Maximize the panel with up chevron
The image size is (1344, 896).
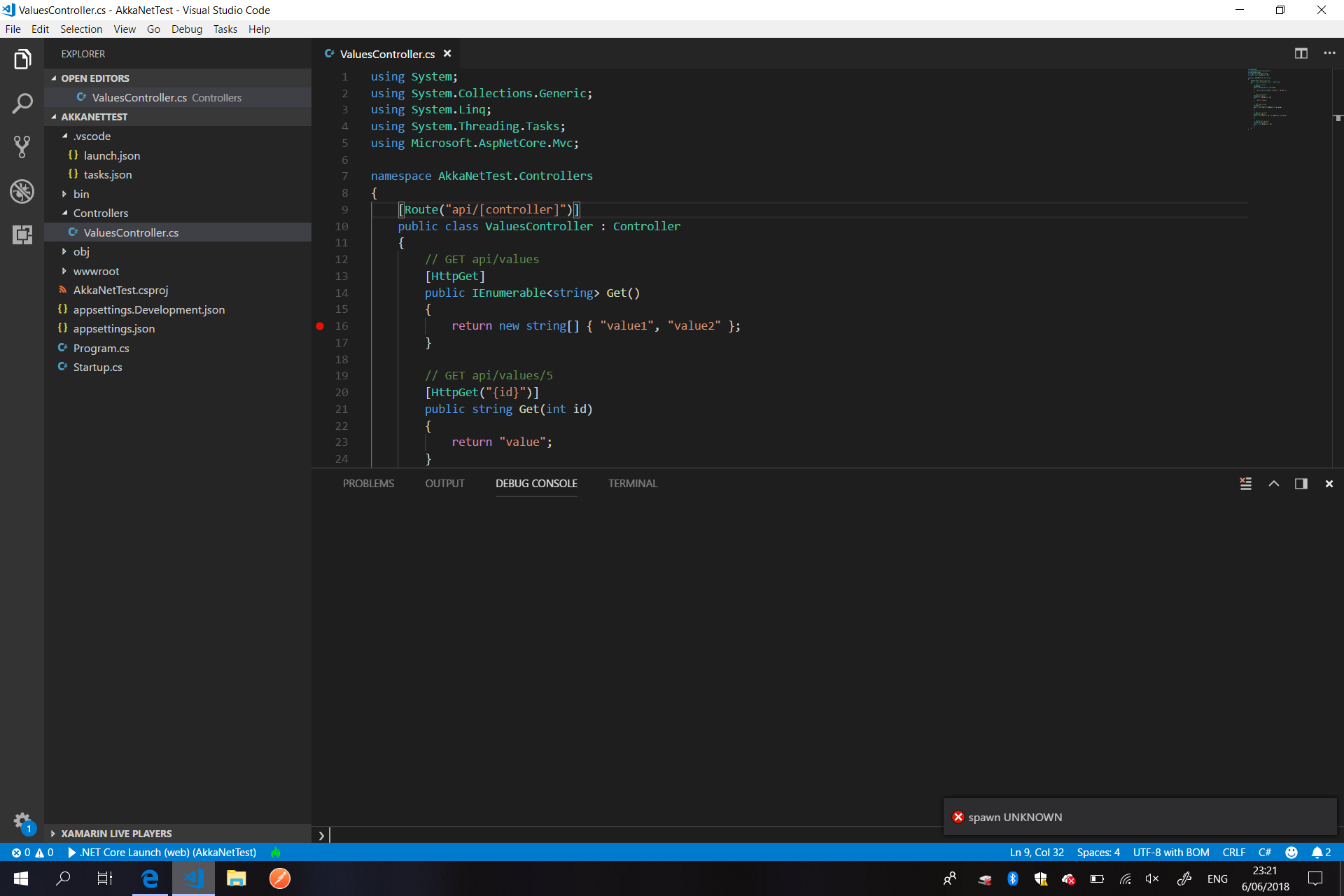[1273, 484]
